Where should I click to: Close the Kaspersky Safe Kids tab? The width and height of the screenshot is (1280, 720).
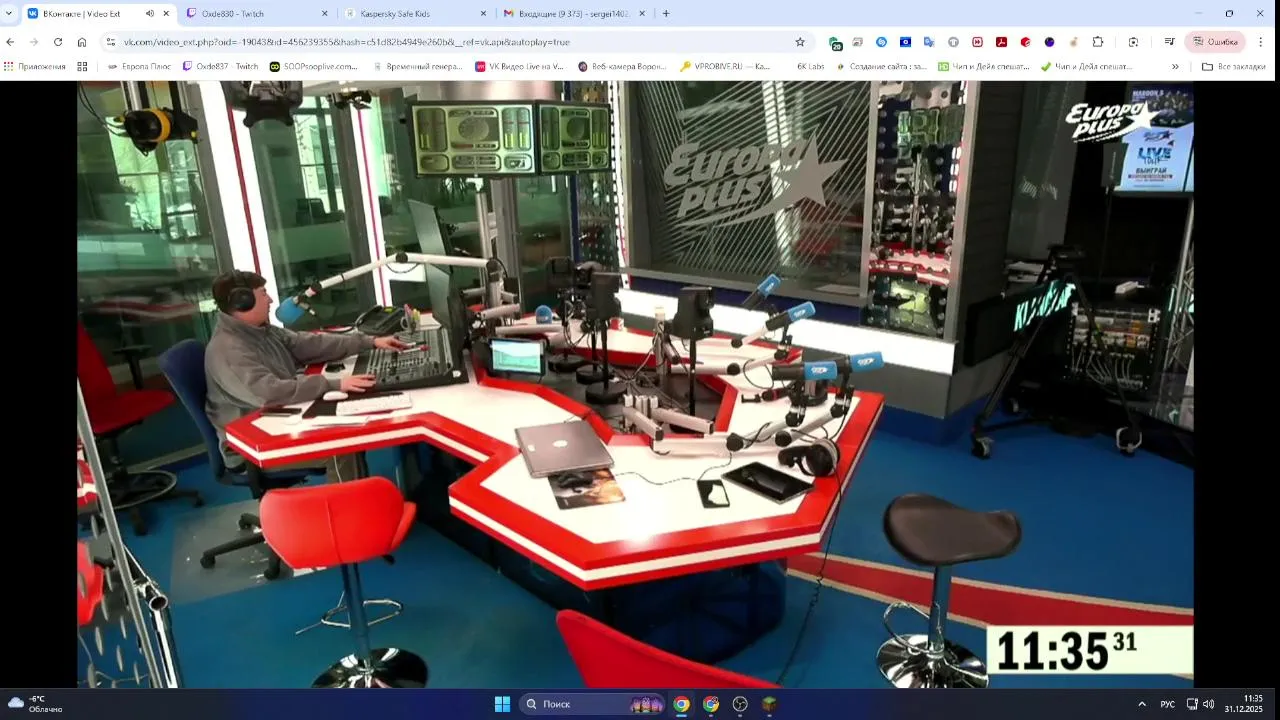point(483,13)
